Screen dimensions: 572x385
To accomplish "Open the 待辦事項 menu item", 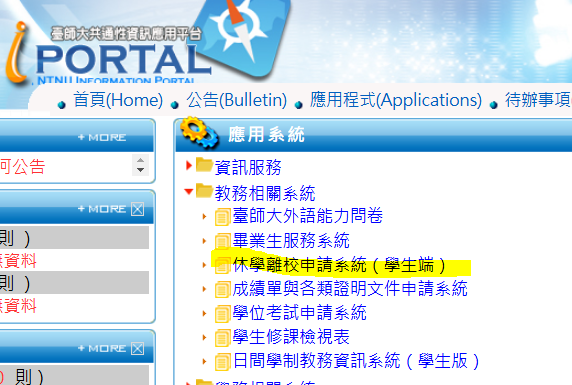I will tap(538, 100).
